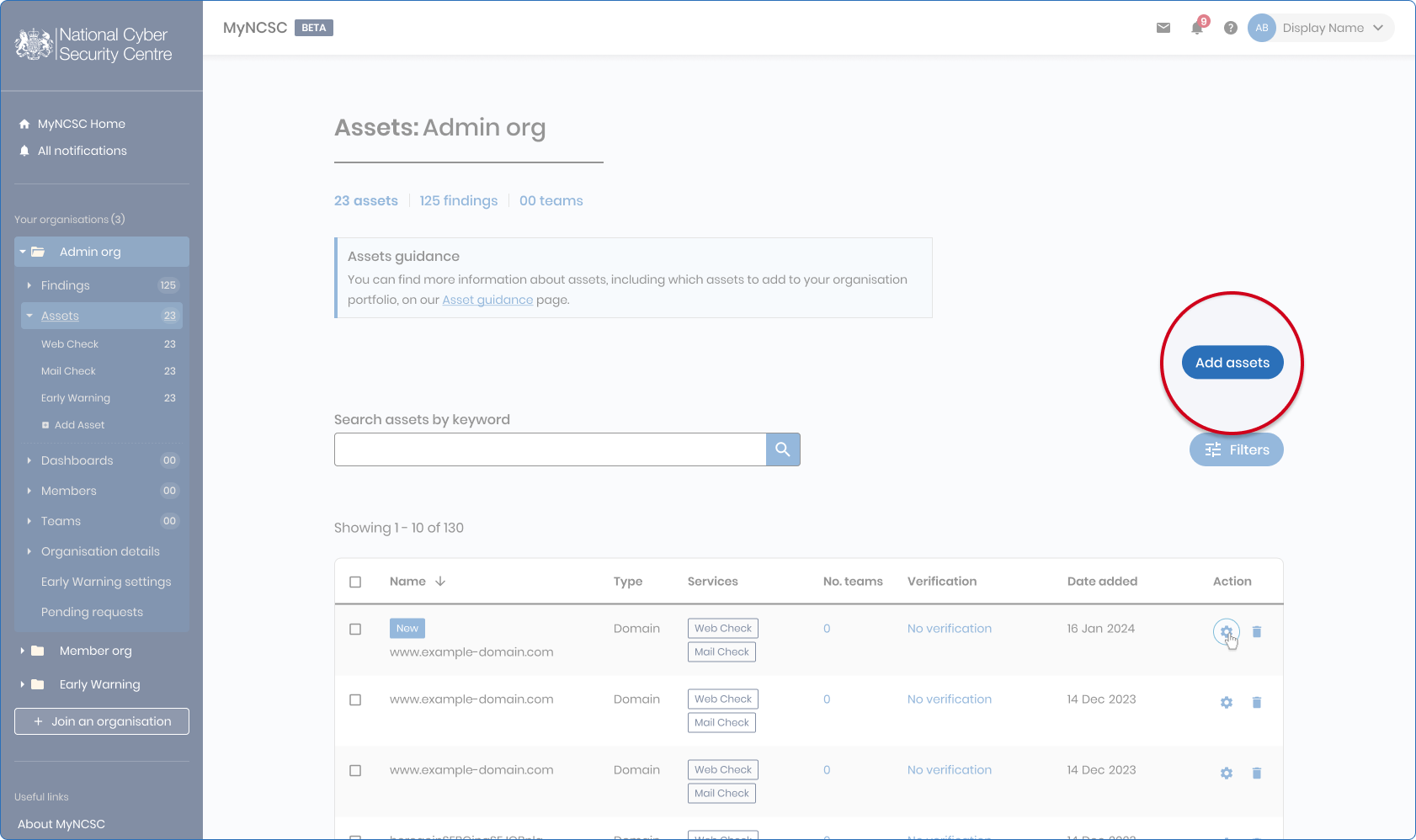Screen dimensions: 1416x840
Task: Click the 23 assets link
Action: 366,200
